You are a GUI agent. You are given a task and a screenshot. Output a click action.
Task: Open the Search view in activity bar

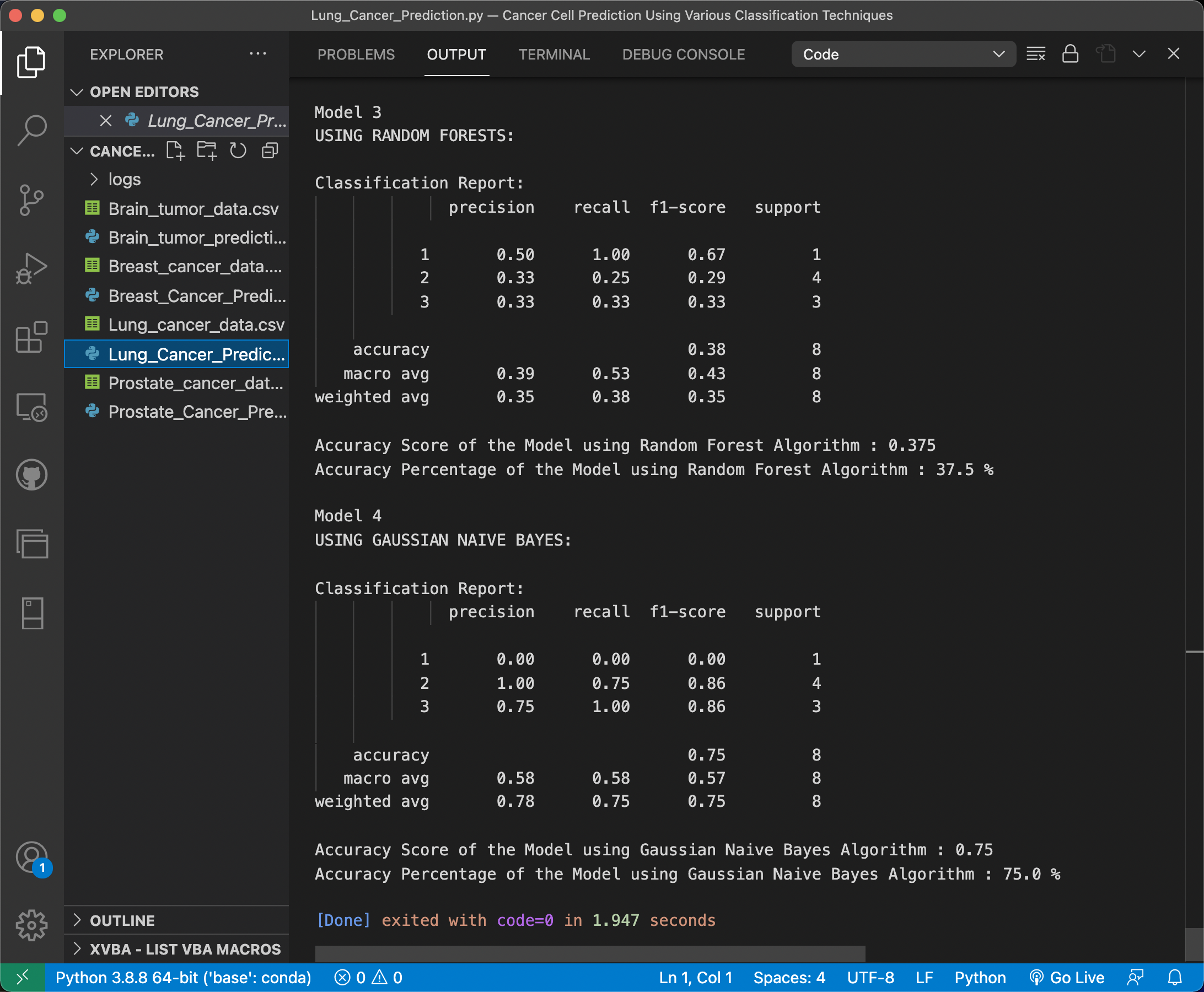point(31,130)
